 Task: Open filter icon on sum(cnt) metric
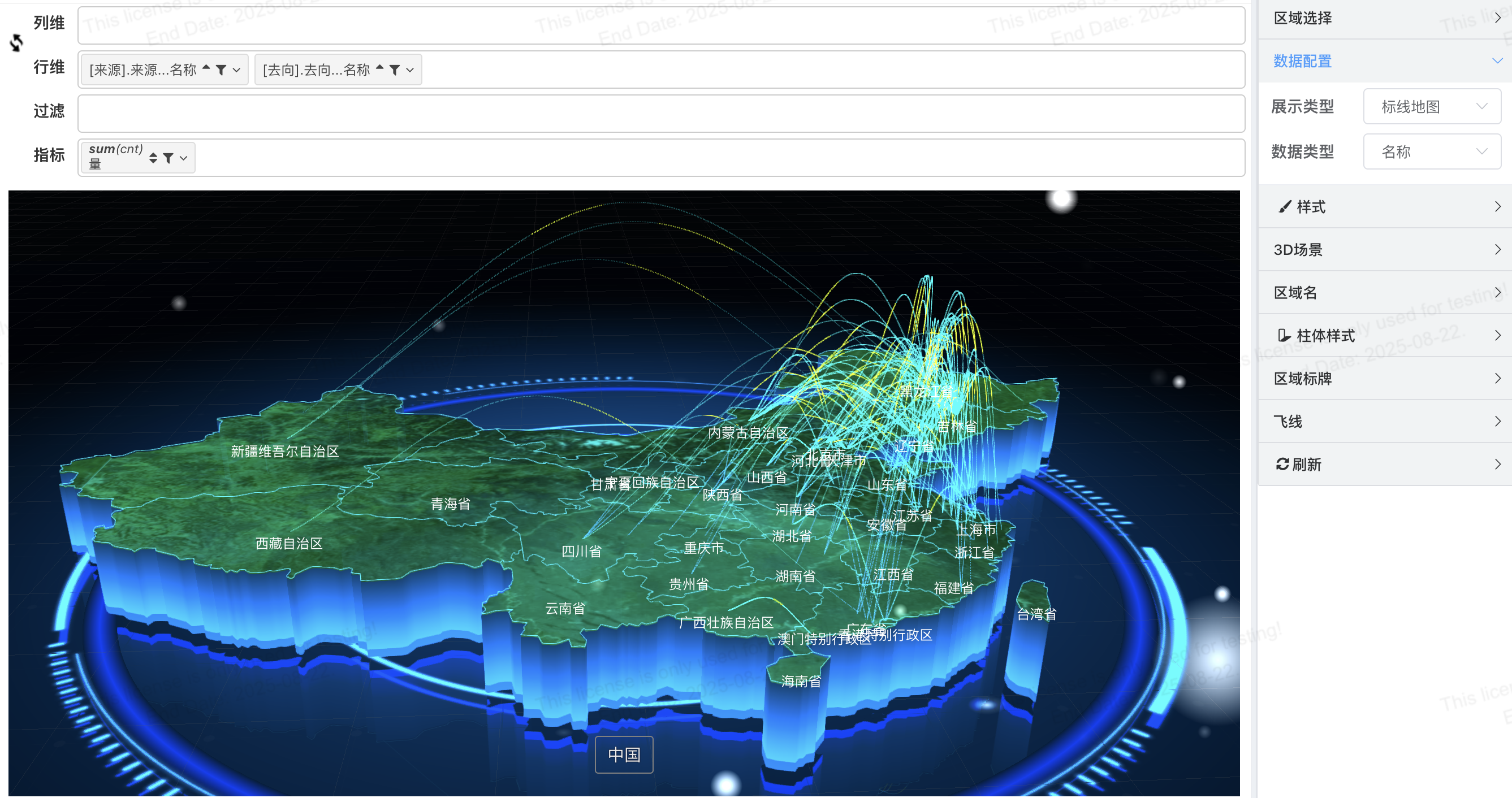click(x=169, y=158)
